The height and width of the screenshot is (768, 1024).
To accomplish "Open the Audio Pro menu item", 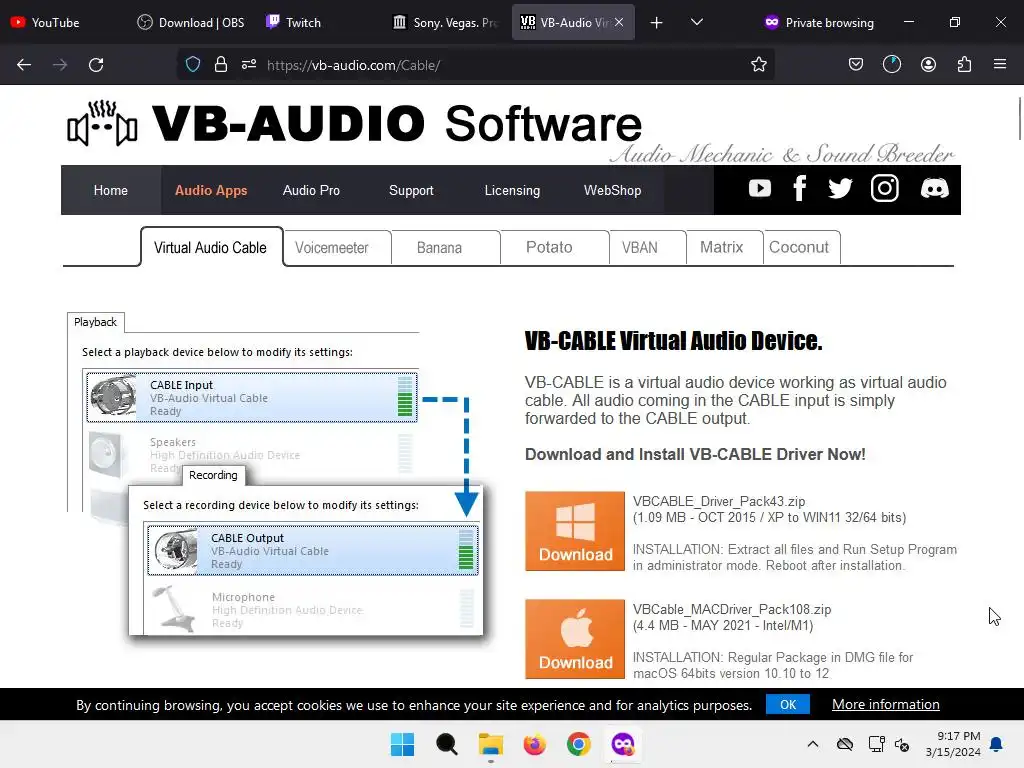I will coord(311,190).
